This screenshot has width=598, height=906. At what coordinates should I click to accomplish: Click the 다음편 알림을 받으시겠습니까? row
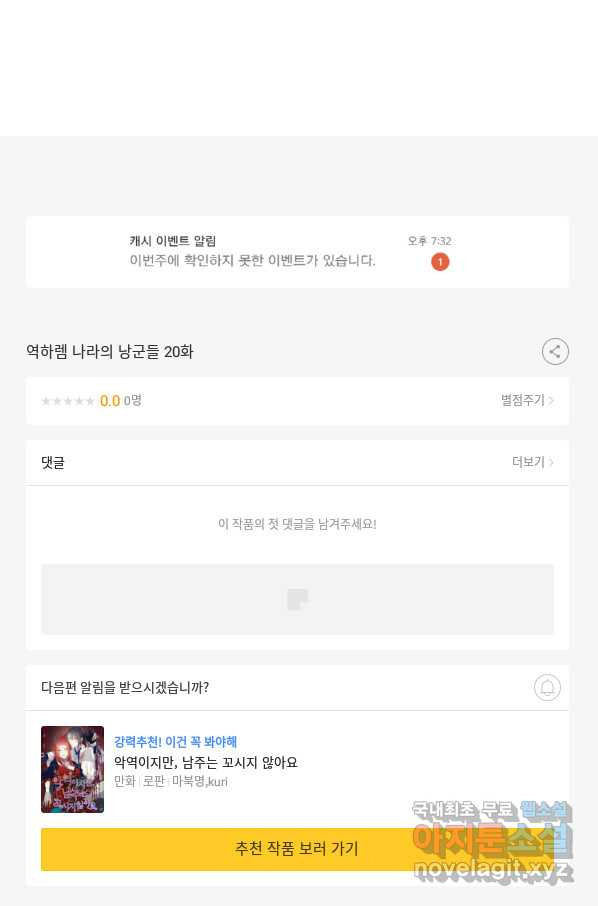(x=297, y=688)
